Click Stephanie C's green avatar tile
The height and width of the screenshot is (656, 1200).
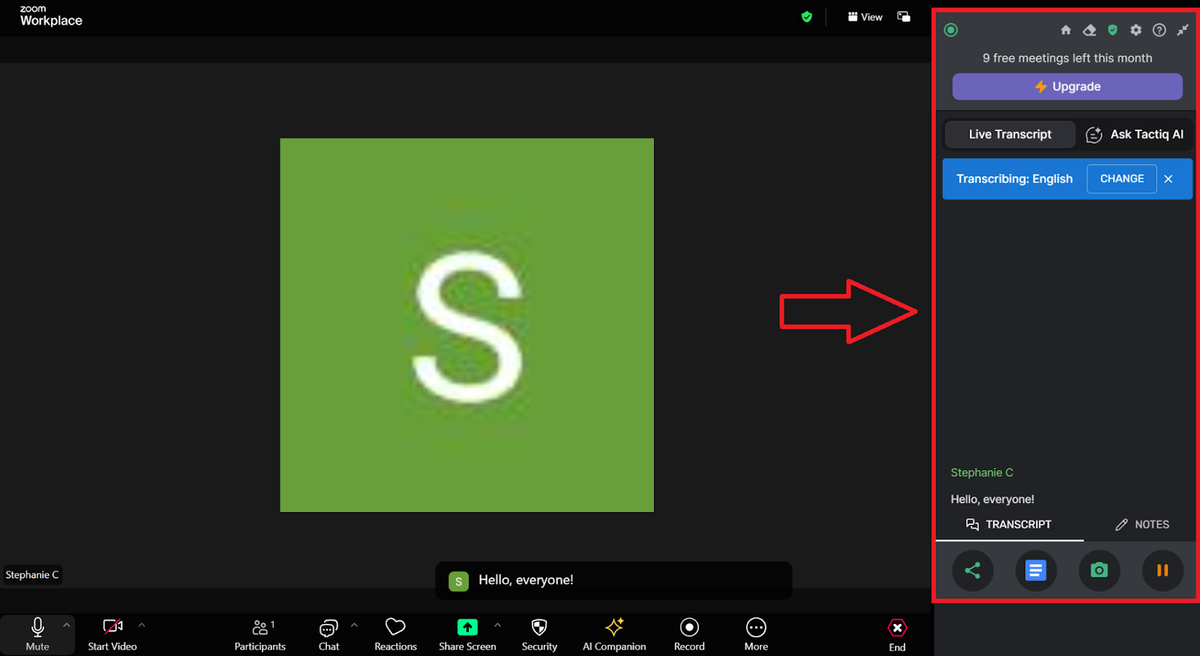(467, 325)
